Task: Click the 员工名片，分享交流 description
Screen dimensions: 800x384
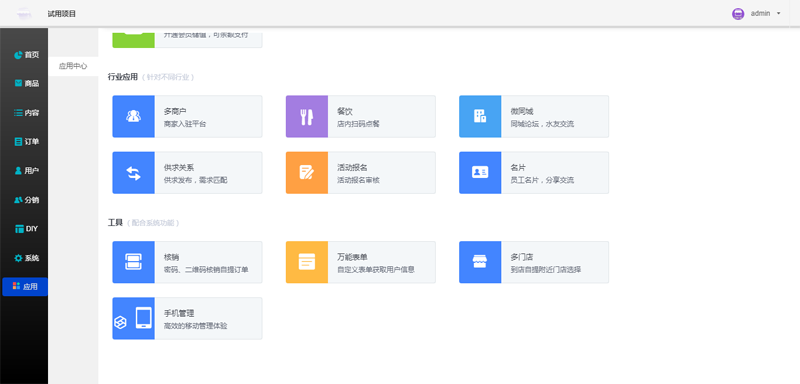Action: tap(542, 180)
